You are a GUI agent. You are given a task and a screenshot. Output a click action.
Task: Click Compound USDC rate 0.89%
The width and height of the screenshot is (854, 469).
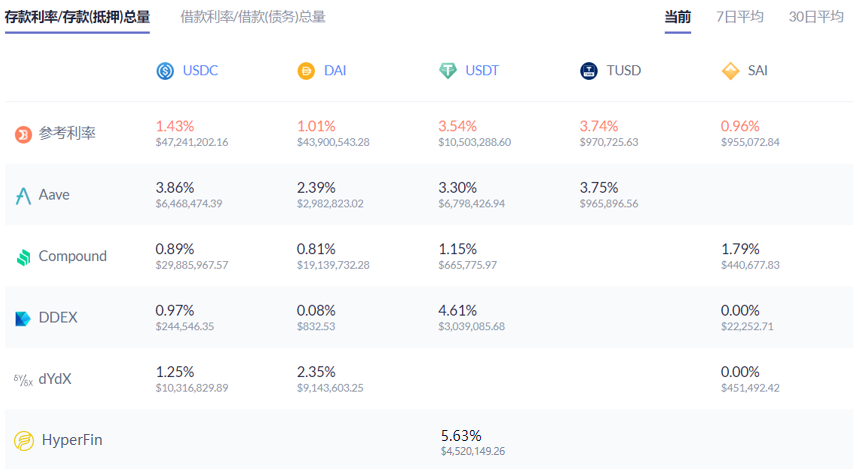point(175,249)
